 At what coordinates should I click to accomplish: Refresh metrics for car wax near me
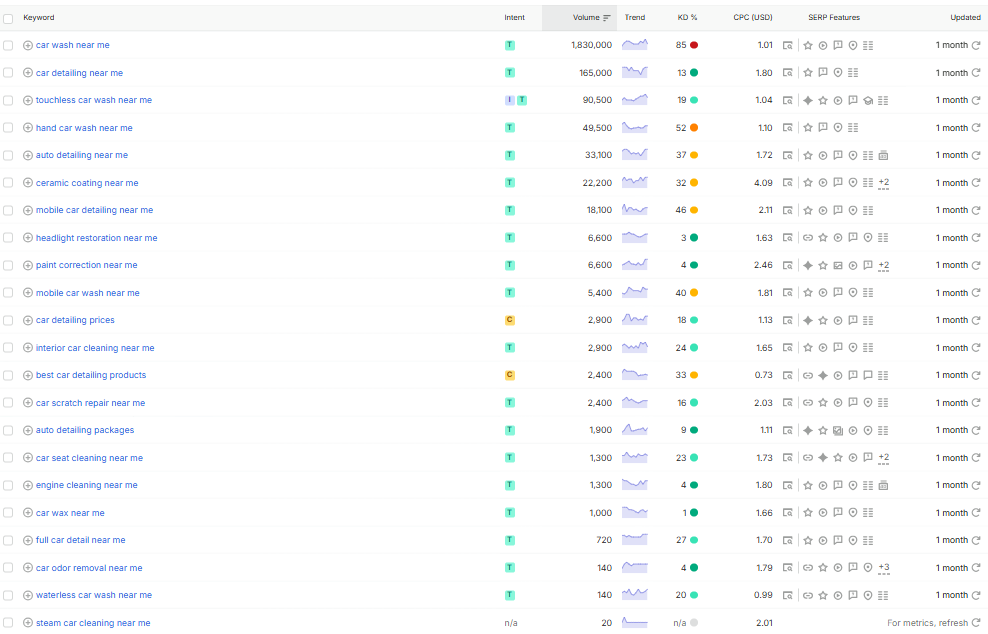click(x=976, y=513)
